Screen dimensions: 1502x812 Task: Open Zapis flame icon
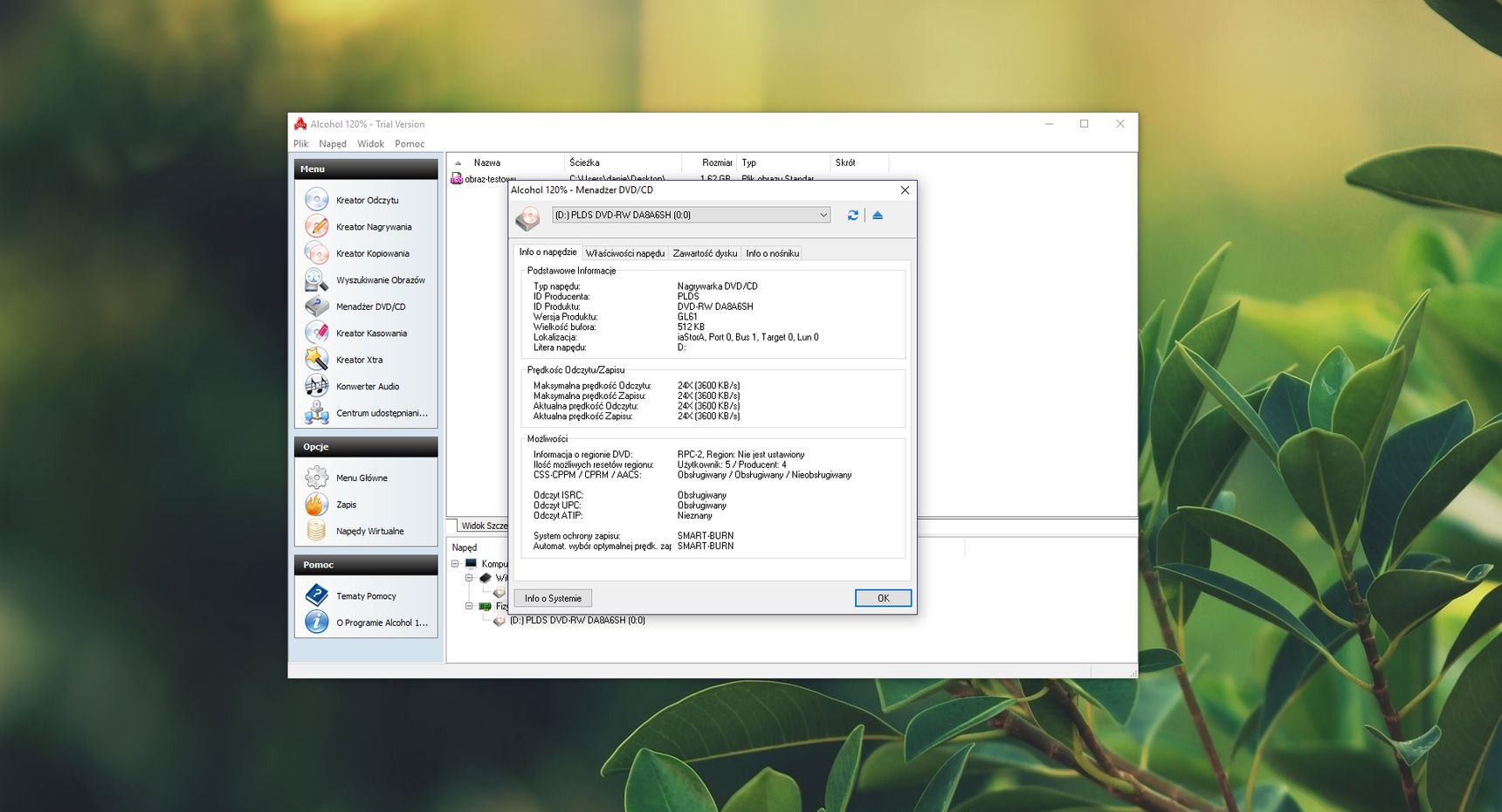point(316,504)
